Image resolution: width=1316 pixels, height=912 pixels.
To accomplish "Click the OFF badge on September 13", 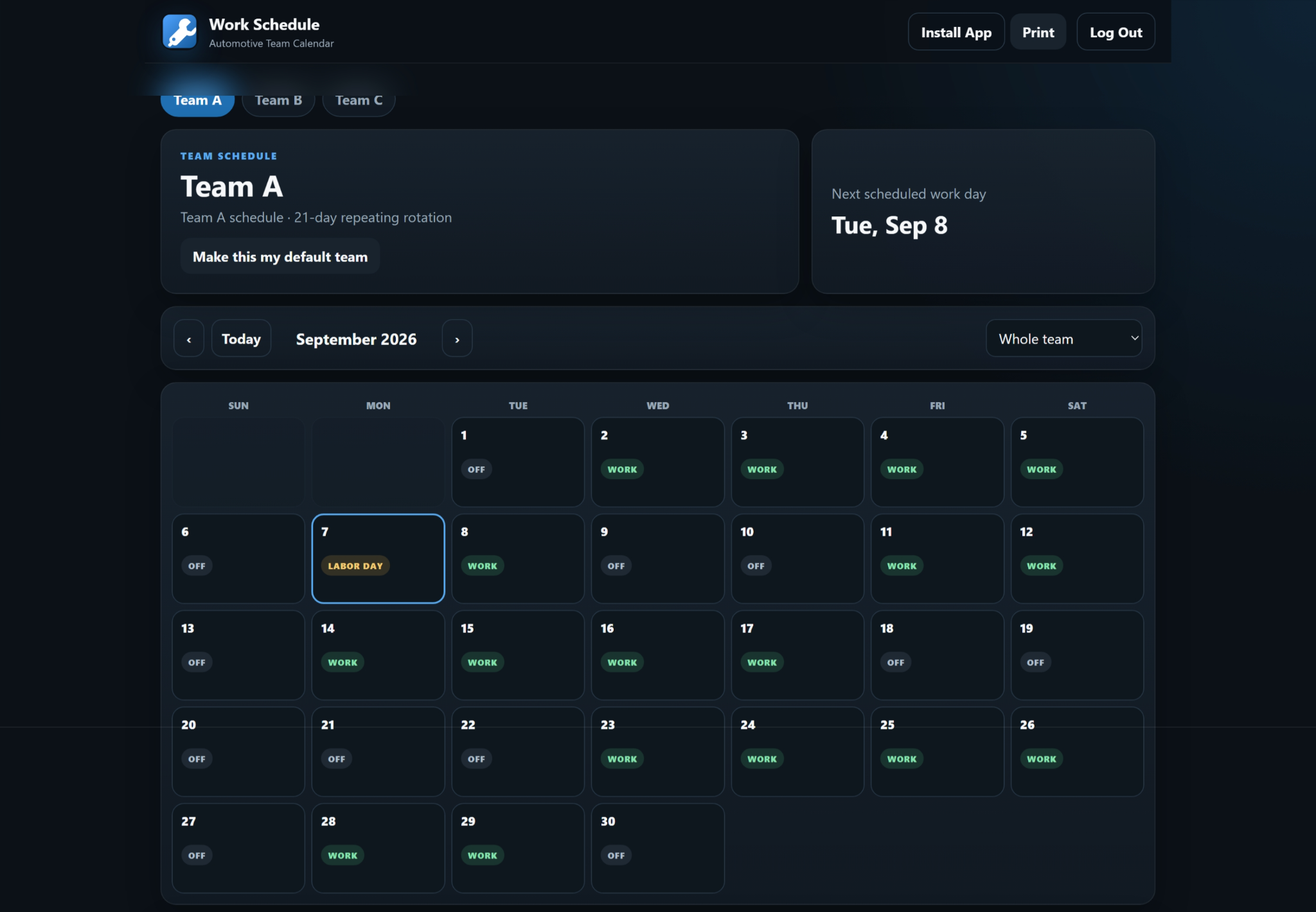I will tap(197, 662).
